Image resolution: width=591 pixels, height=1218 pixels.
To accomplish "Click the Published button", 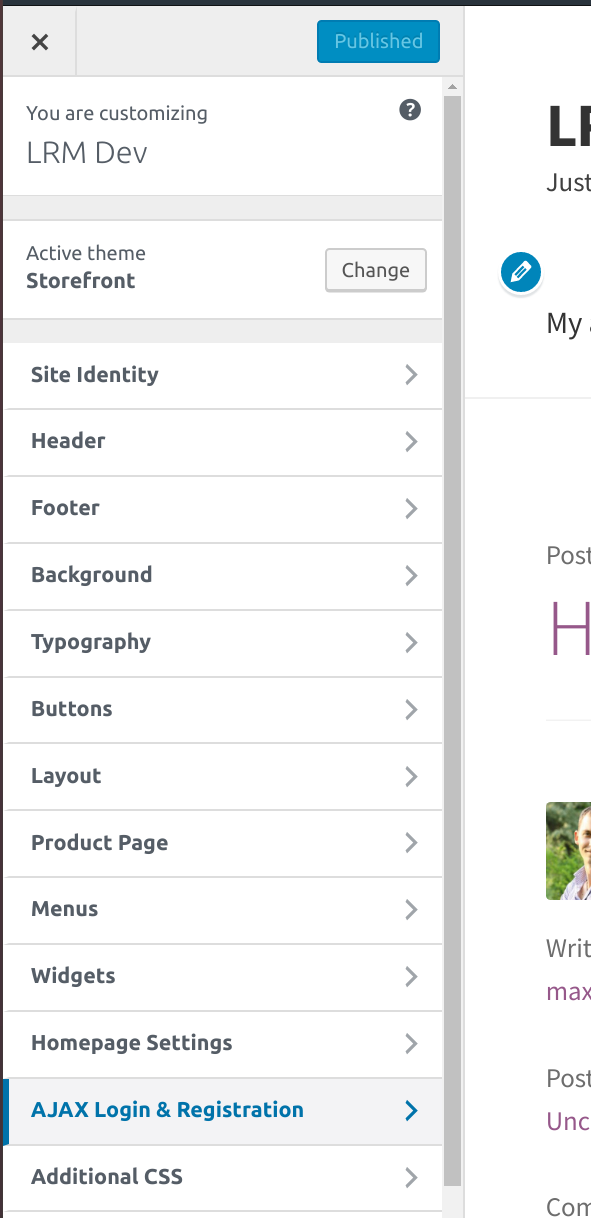I will click(x=378, y=41).
